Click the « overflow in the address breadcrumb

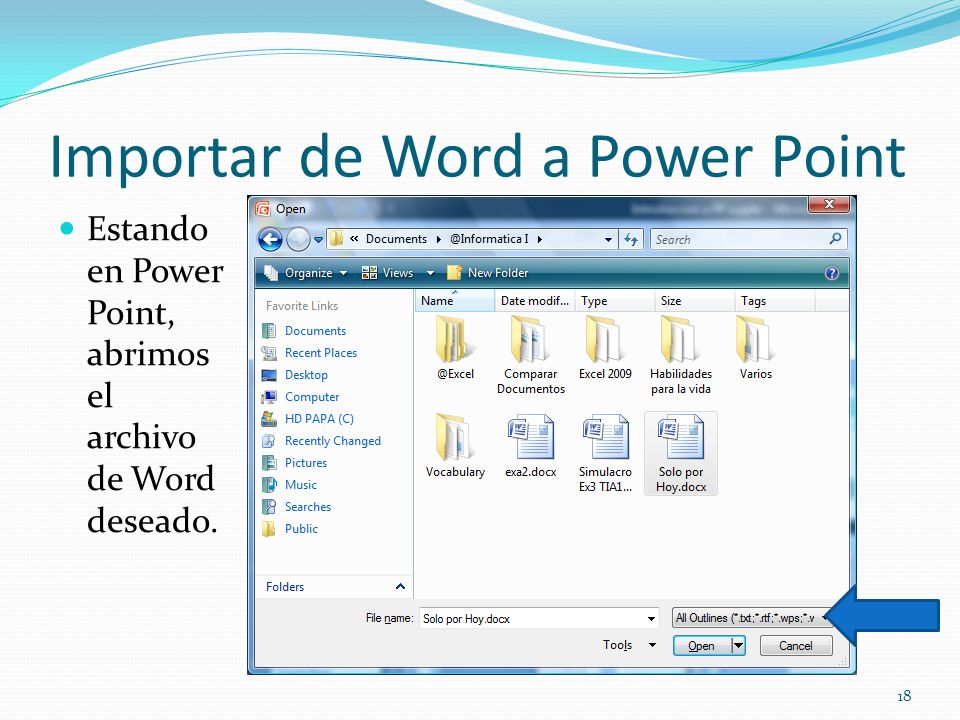(x=354, y=239)
